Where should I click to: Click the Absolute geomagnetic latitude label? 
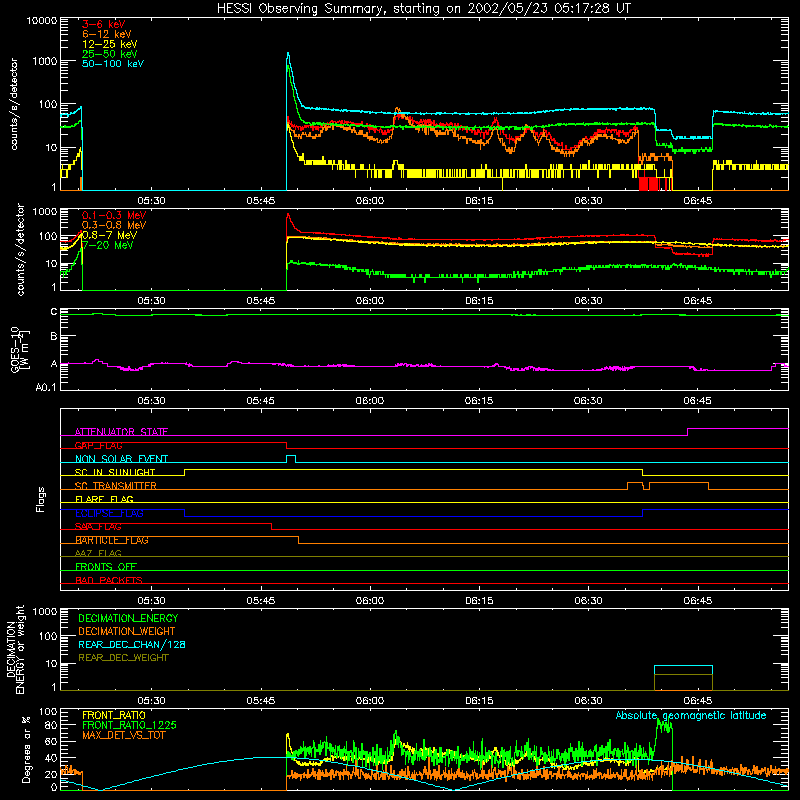[691, 715]
